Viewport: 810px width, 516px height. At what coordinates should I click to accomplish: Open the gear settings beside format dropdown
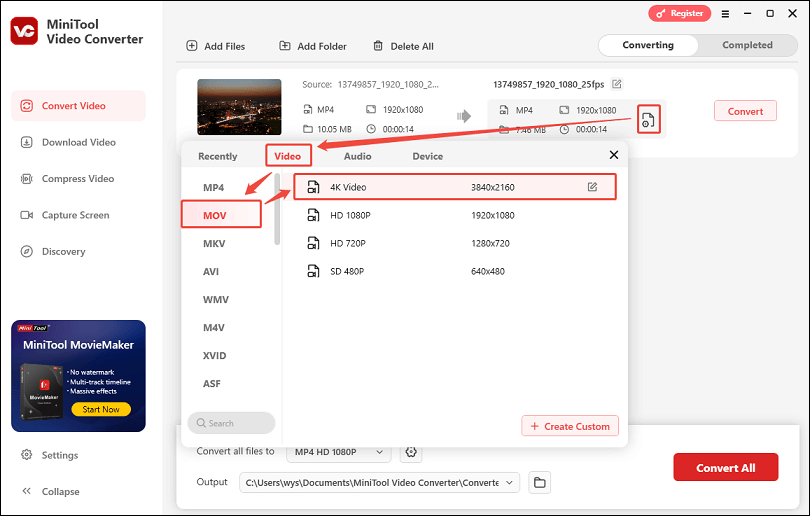click(411, 452)
